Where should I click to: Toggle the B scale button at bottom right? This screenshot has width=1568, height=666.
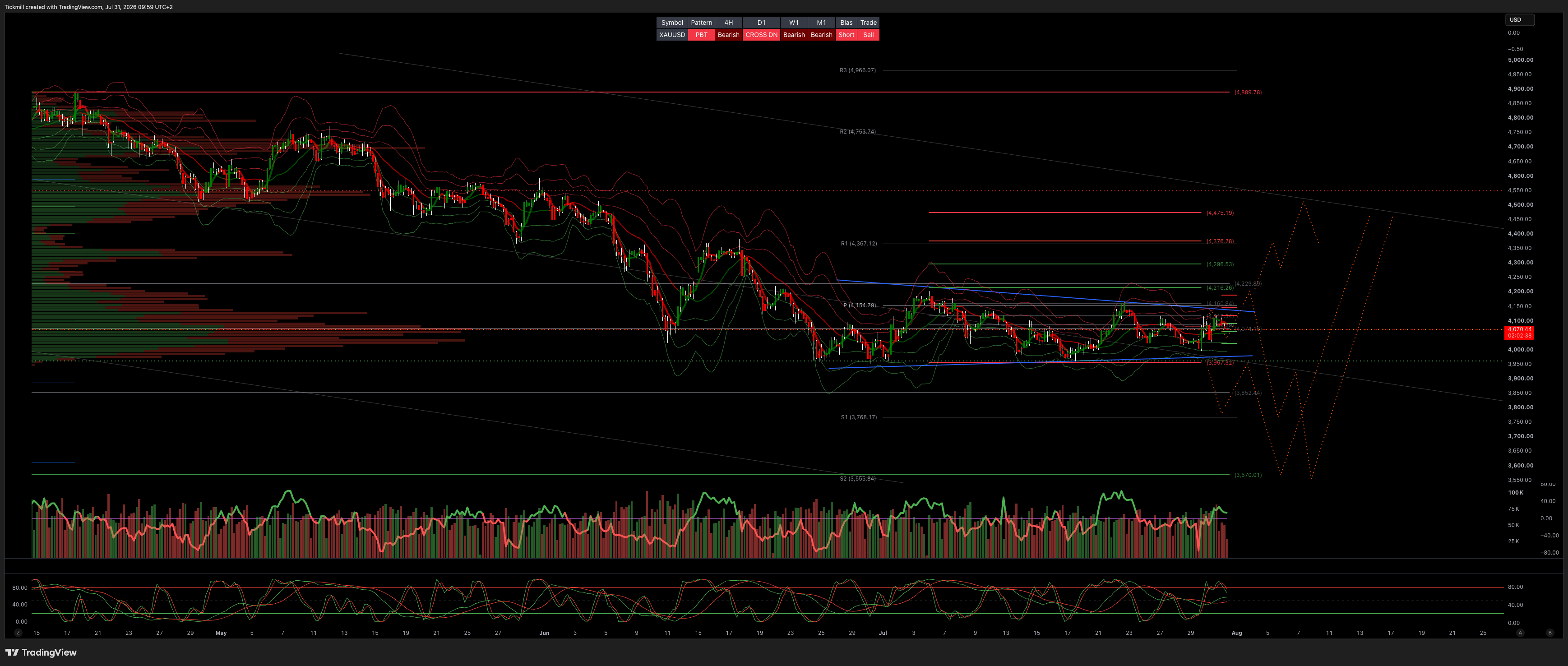coord(1550,633)
